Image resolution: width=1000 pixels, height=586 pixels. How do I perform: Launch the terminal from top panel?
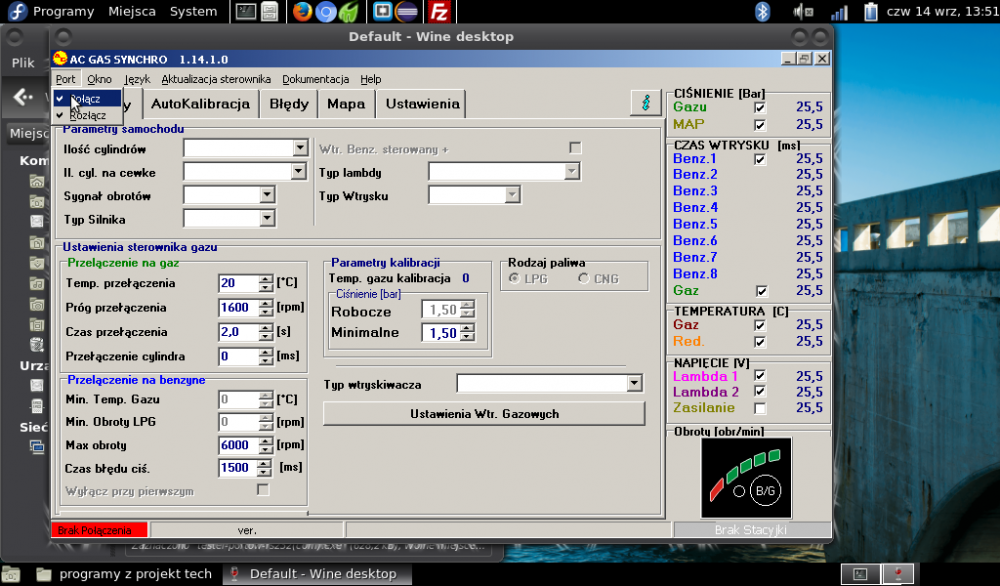tap(246, 11)
